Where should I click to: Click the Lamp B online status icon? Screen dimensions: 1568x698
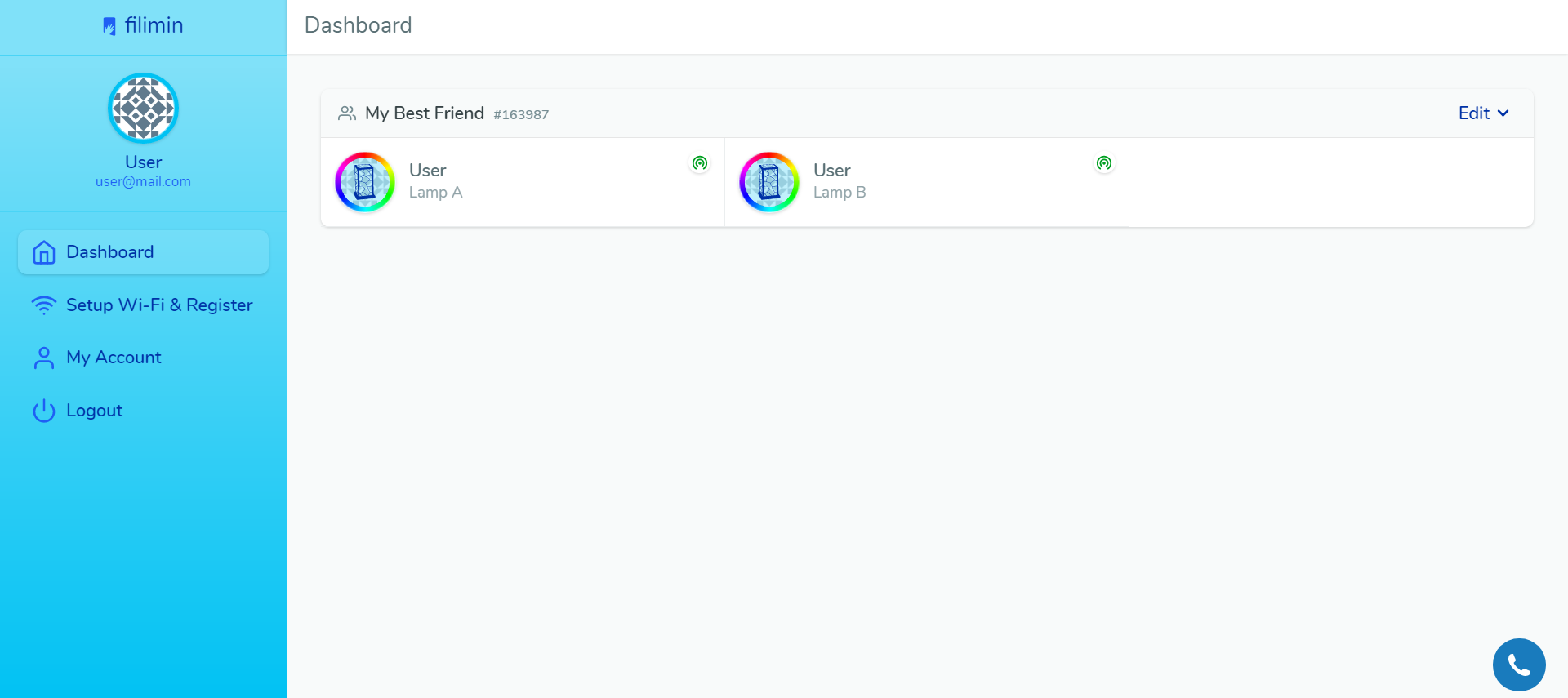click(x=1104, y=163)
